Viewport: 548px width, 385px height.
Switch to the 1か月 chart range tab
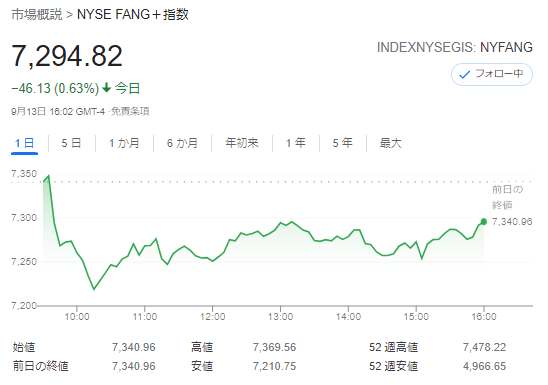click(124, 143)
